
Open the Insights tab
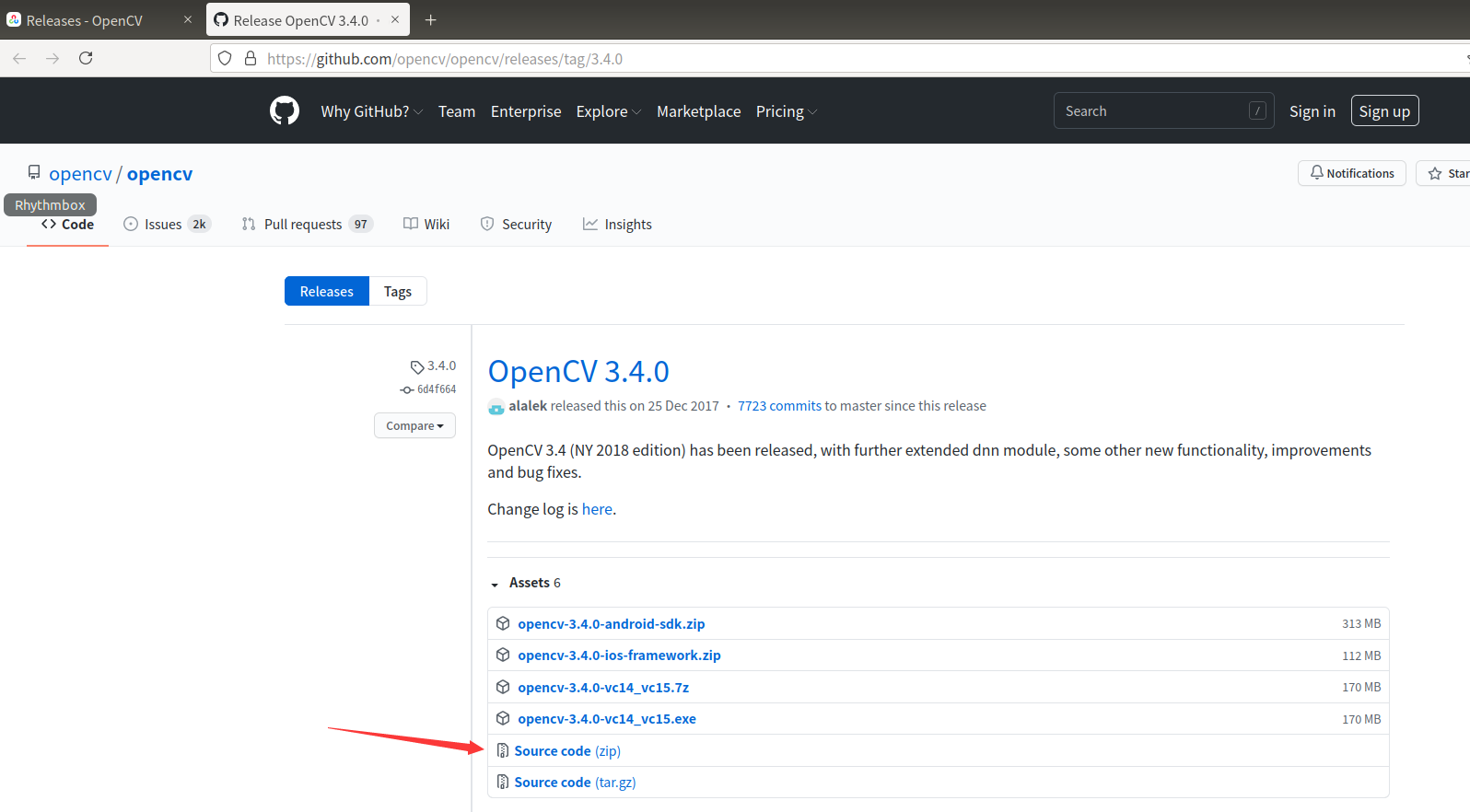[617, 224]
